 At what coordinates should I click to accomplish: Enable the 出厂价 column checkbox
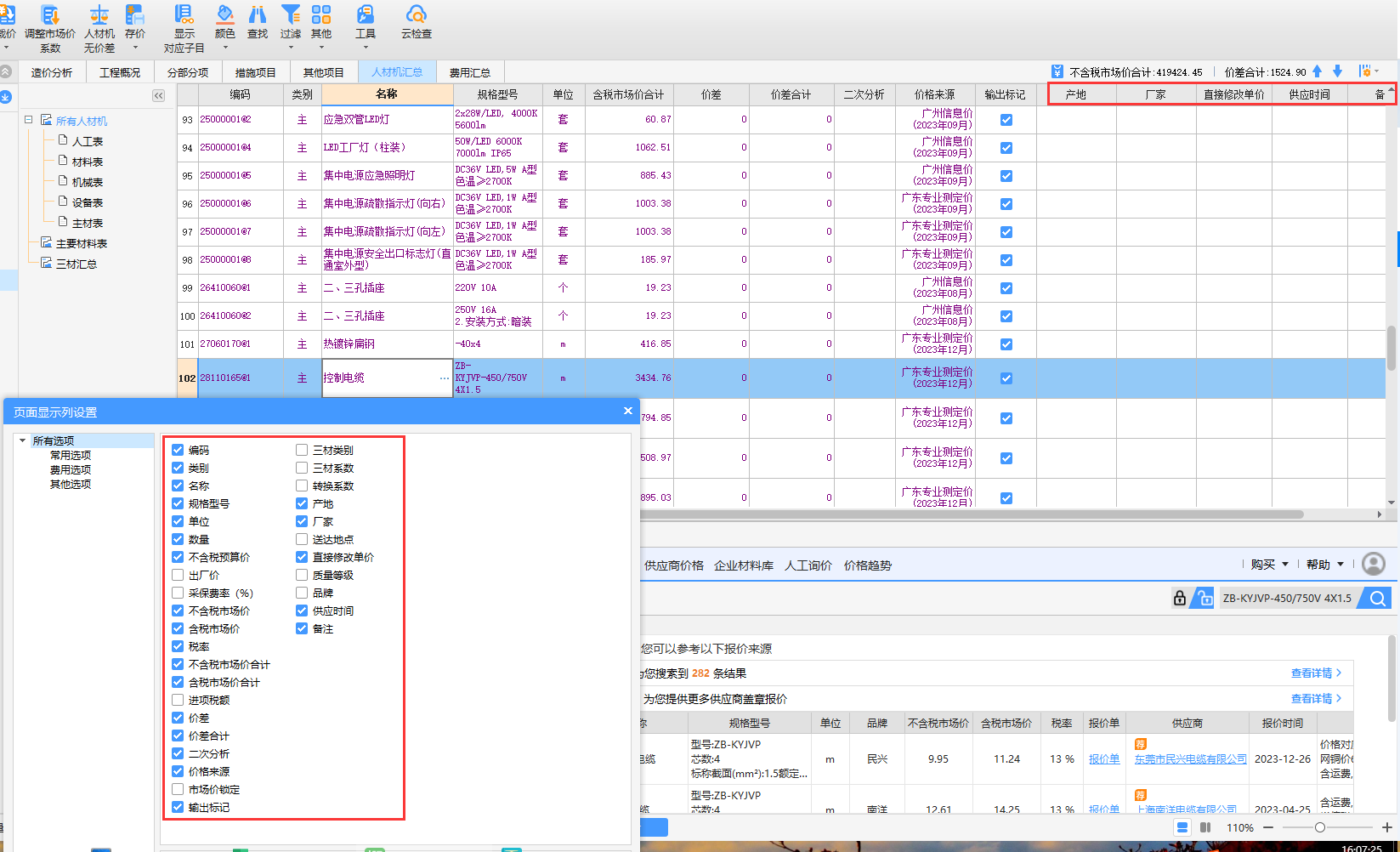[178, 575]
